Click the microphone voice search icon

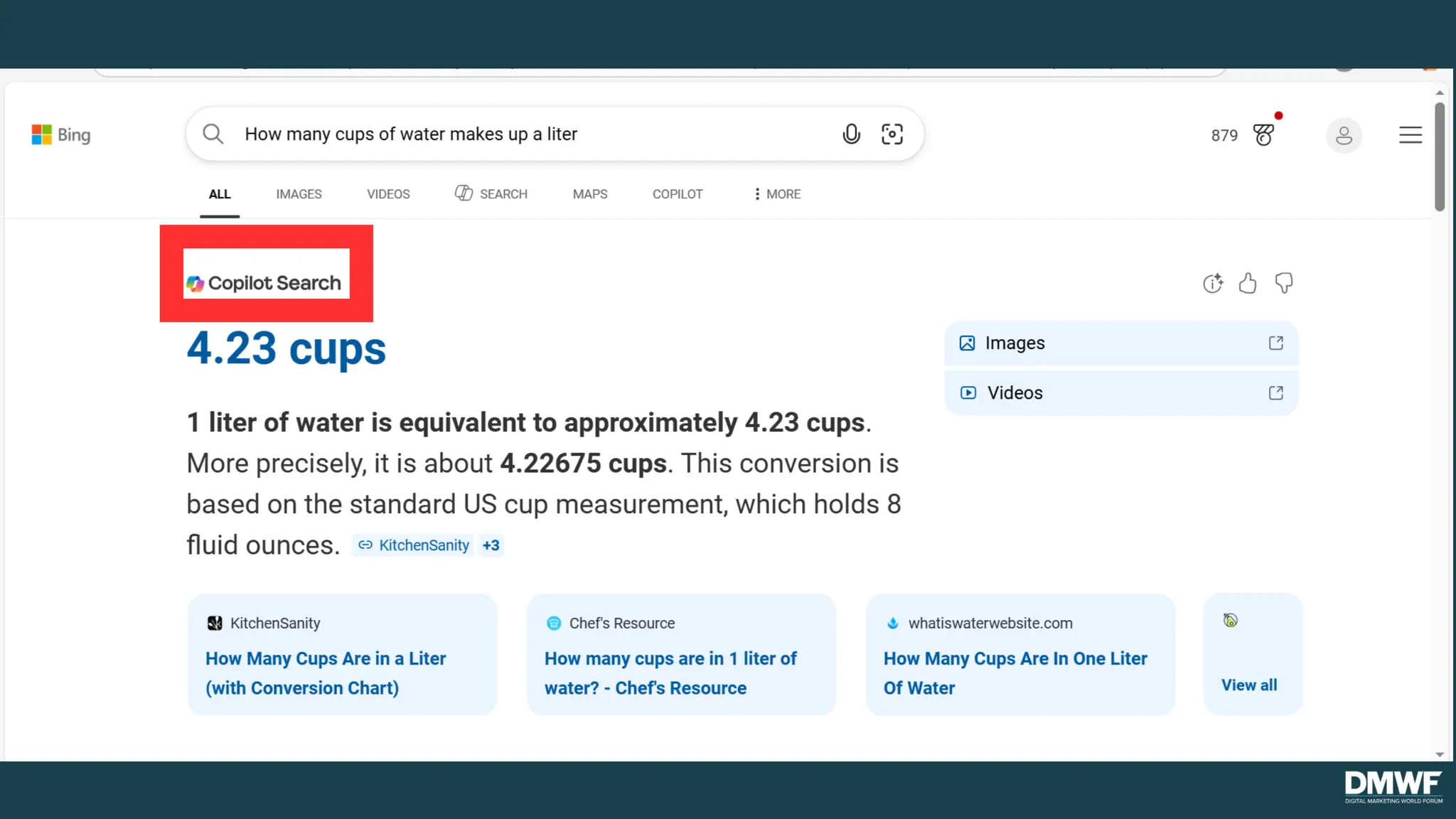click(x=851, y=134)
